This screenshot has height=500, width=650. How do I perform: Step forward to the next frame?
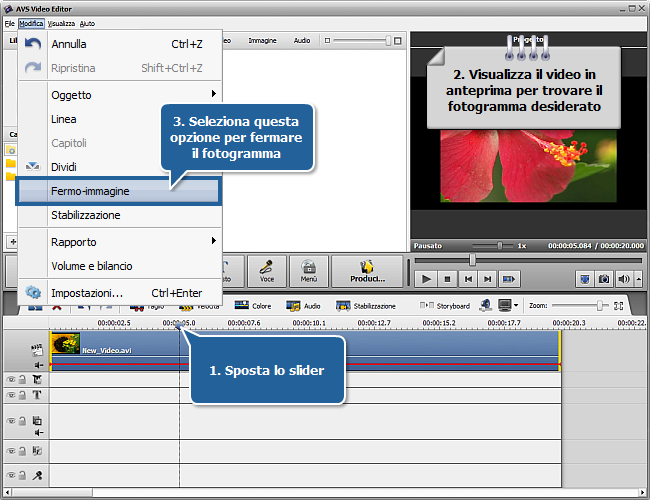(x=488, y=279)
